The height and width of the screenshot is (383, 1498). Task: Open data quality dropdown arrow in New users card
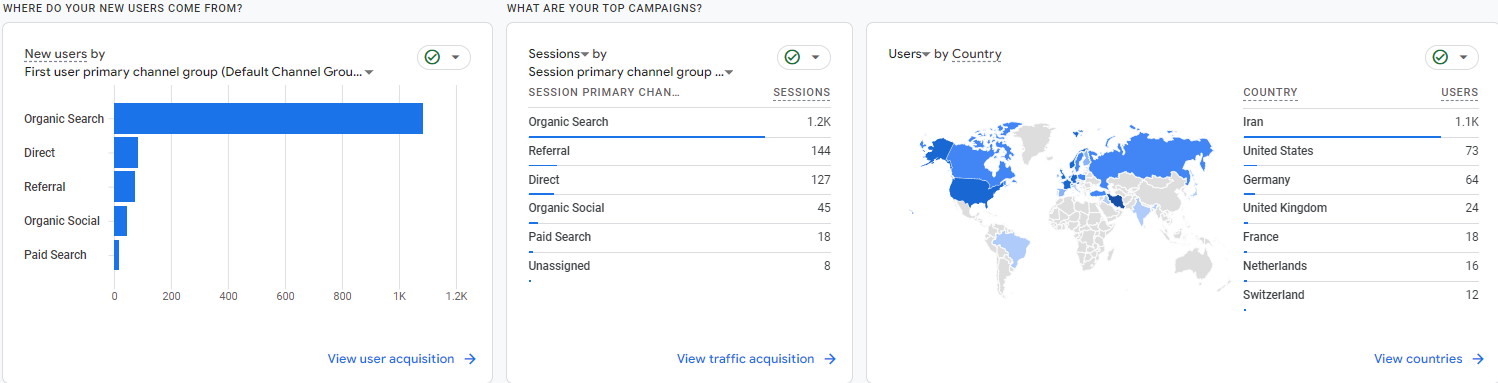(x=456, y=57)
